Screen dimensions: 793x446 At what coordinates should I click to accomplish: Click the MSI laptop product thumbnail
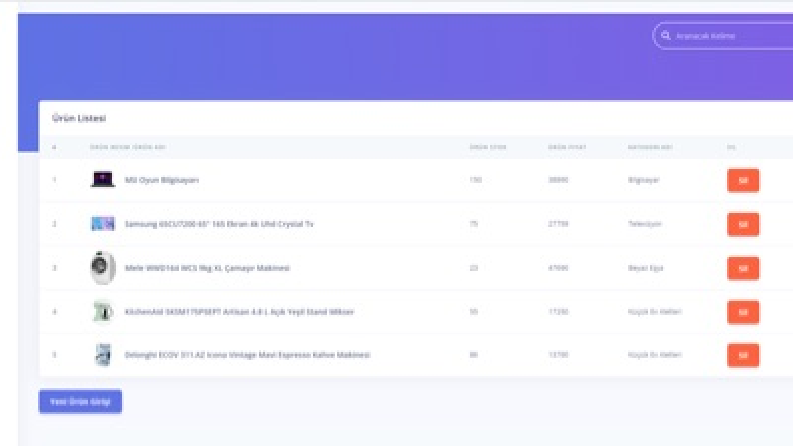tap(103, 180)
